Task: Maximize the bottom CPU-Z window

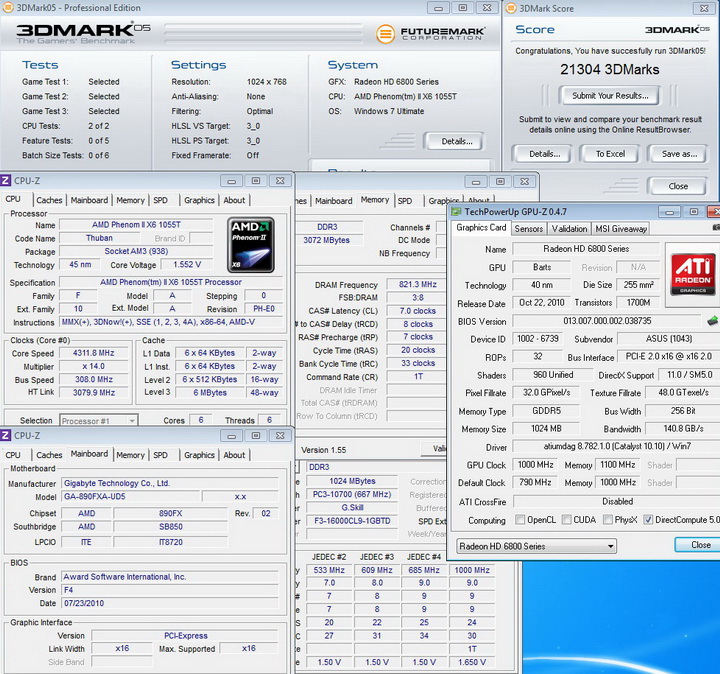Action: [x=256, y=435]
